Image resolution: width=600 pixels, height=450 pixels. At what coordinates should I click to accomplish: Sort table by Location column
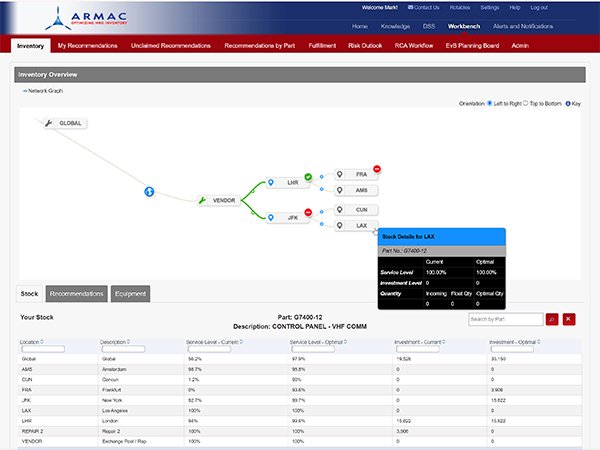[x=29, y=342]
